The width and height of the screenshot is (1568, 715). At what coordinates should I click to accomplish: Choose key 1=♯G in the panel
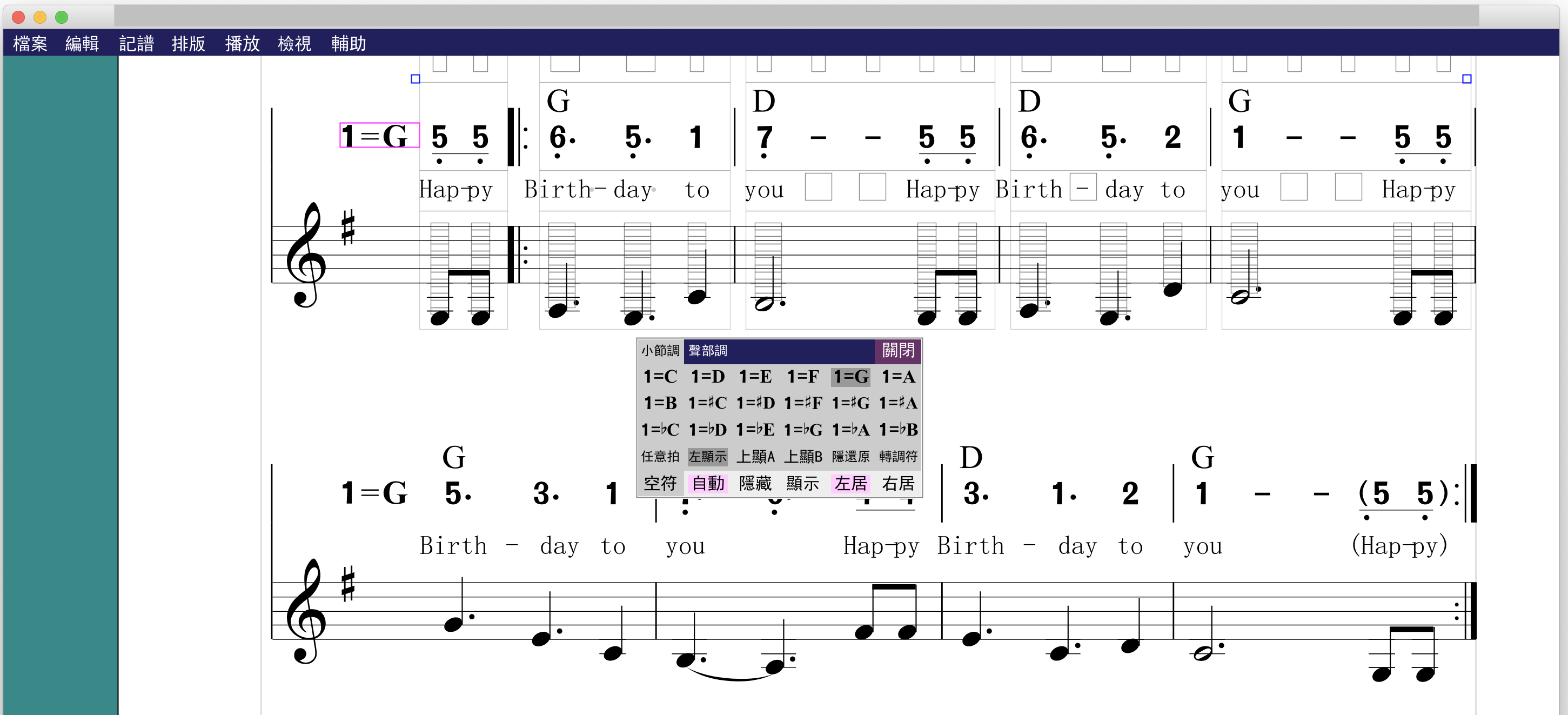point(850,403)
